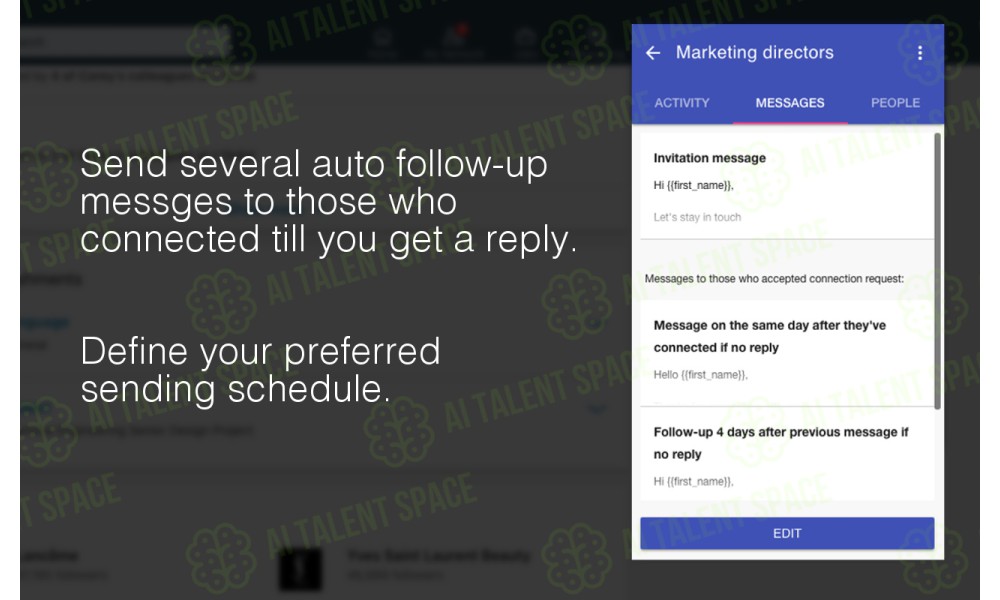Click blurred notification icon with red badge

(457, 38)
